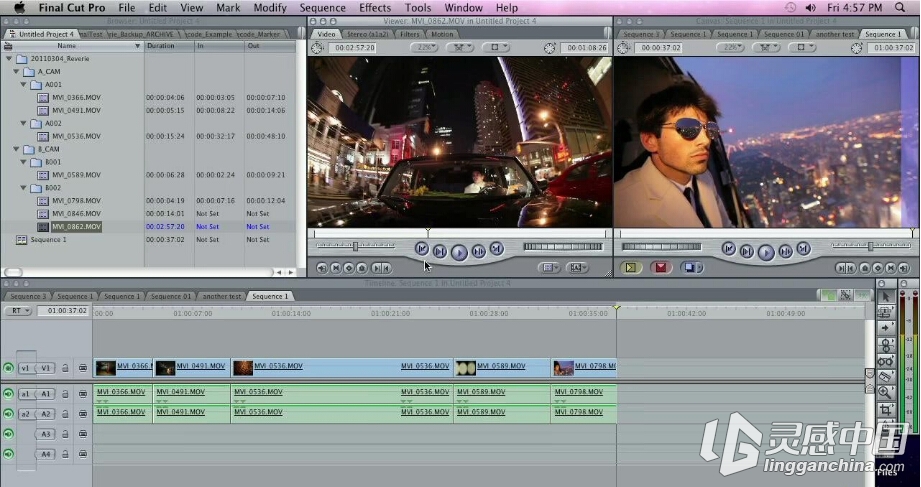Play the clip in the Viewer
921x487 pixels.
459,253
